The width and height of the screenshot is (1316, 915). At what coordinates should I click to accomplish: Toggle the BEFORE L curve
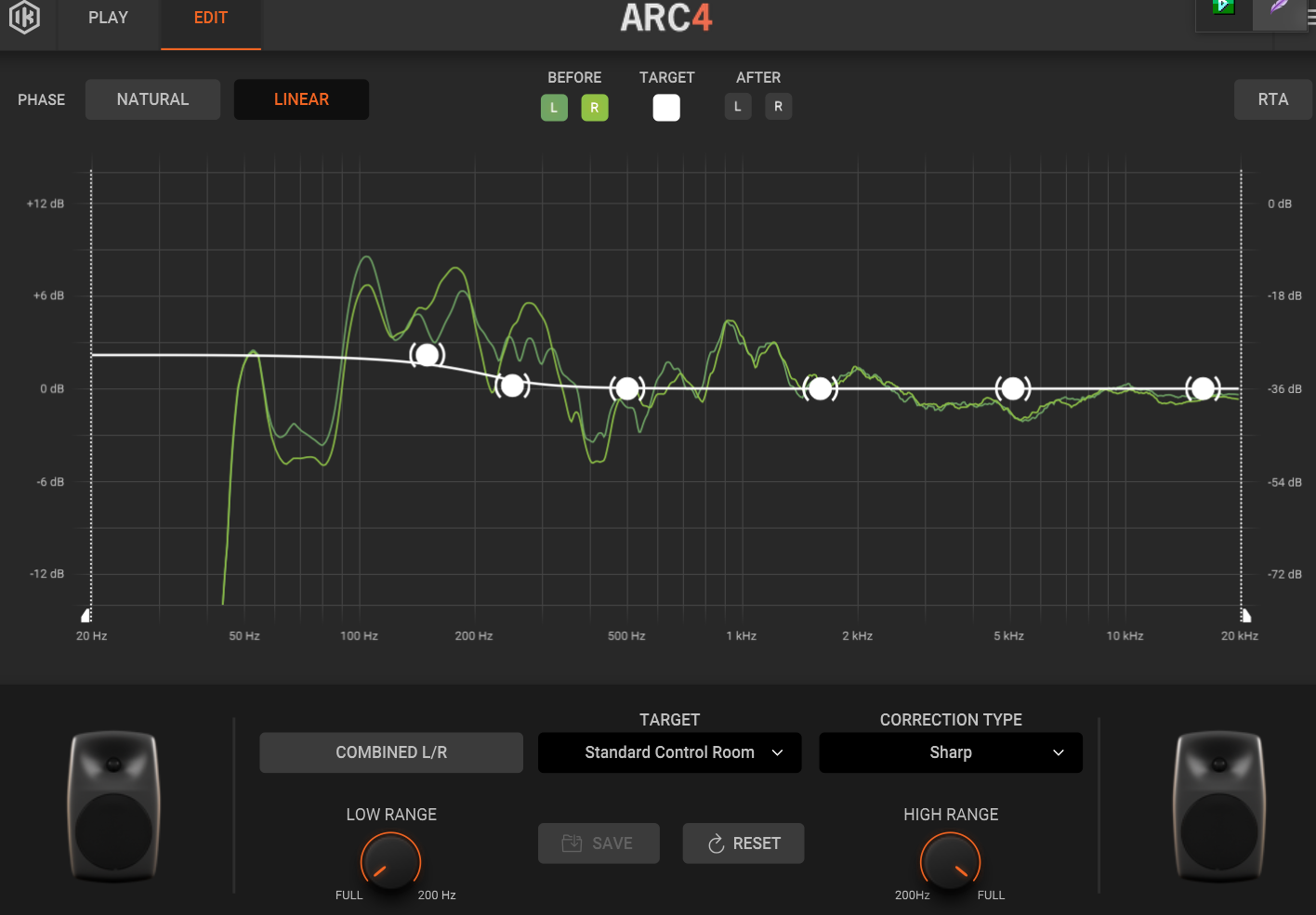click(x=554, y=108)
